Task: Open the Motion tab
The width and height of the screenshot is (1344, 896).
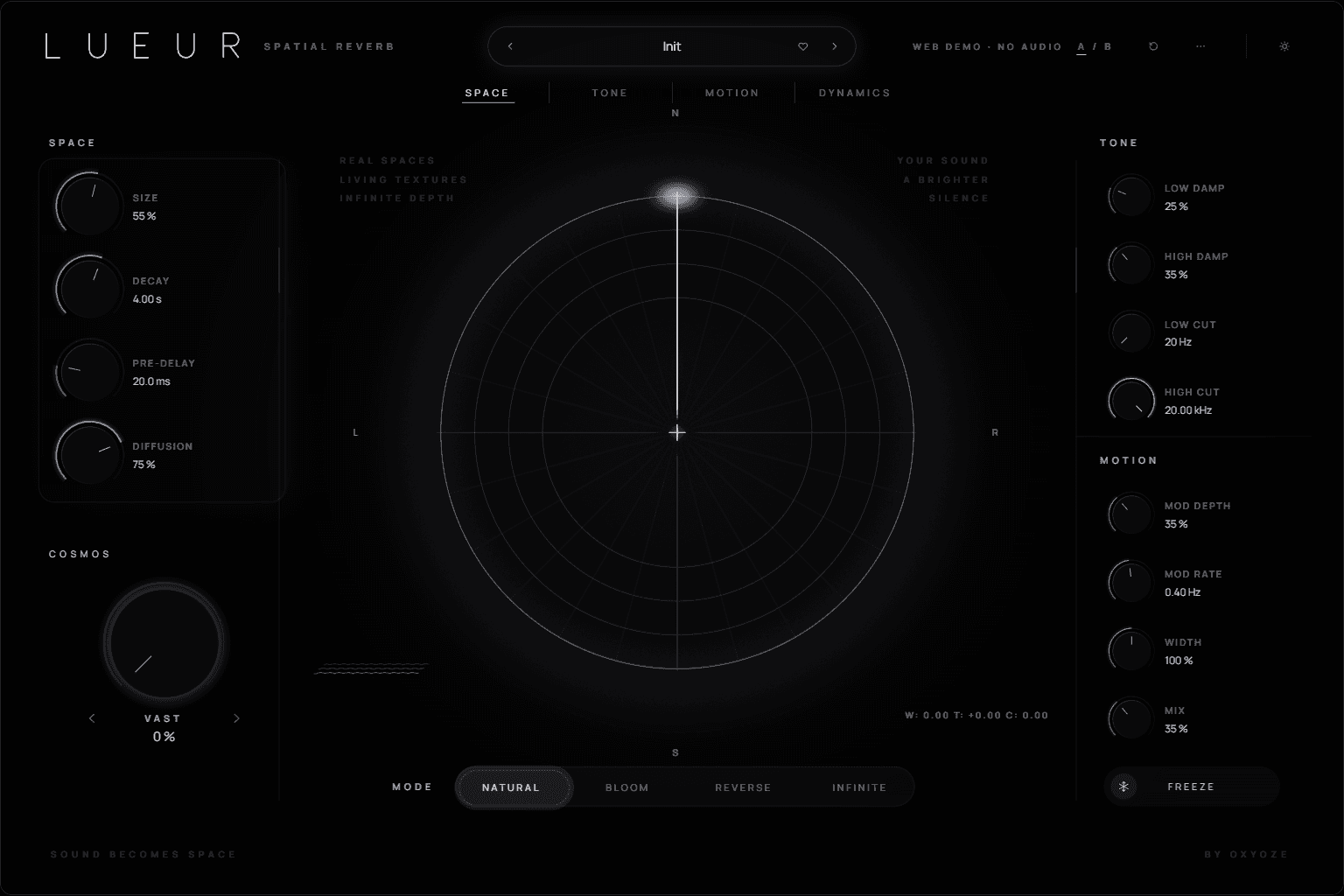Action: (x=732, y=93)
